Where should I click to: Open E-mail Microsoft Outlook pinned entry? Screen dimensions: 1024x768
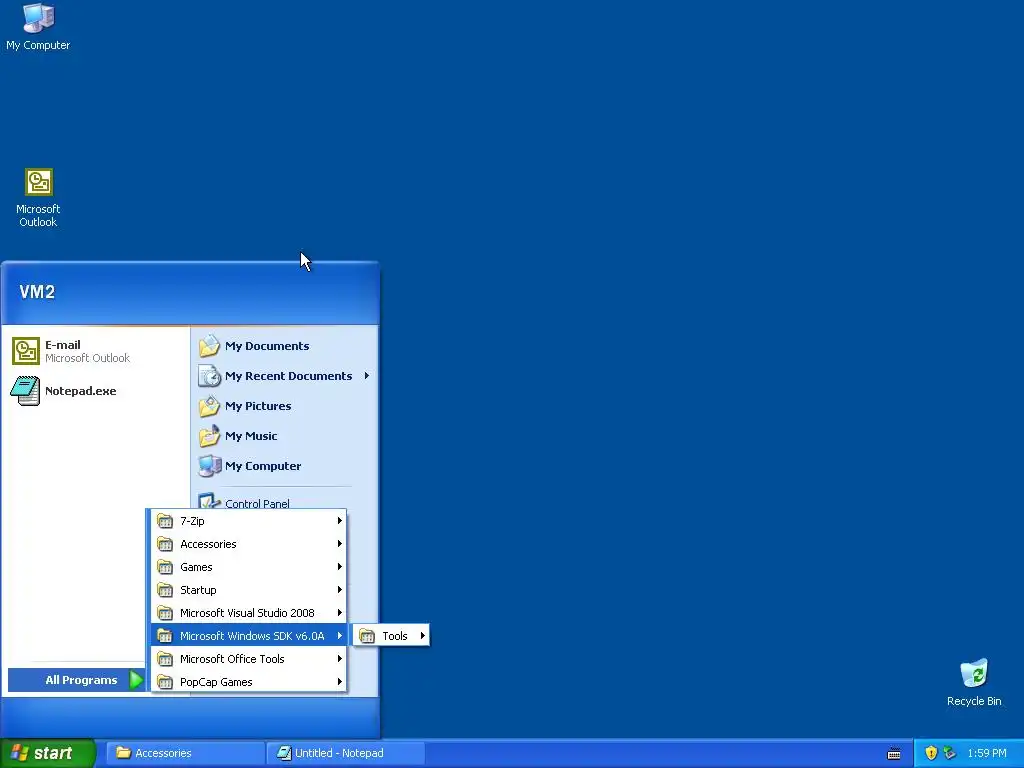coord(97,351)
